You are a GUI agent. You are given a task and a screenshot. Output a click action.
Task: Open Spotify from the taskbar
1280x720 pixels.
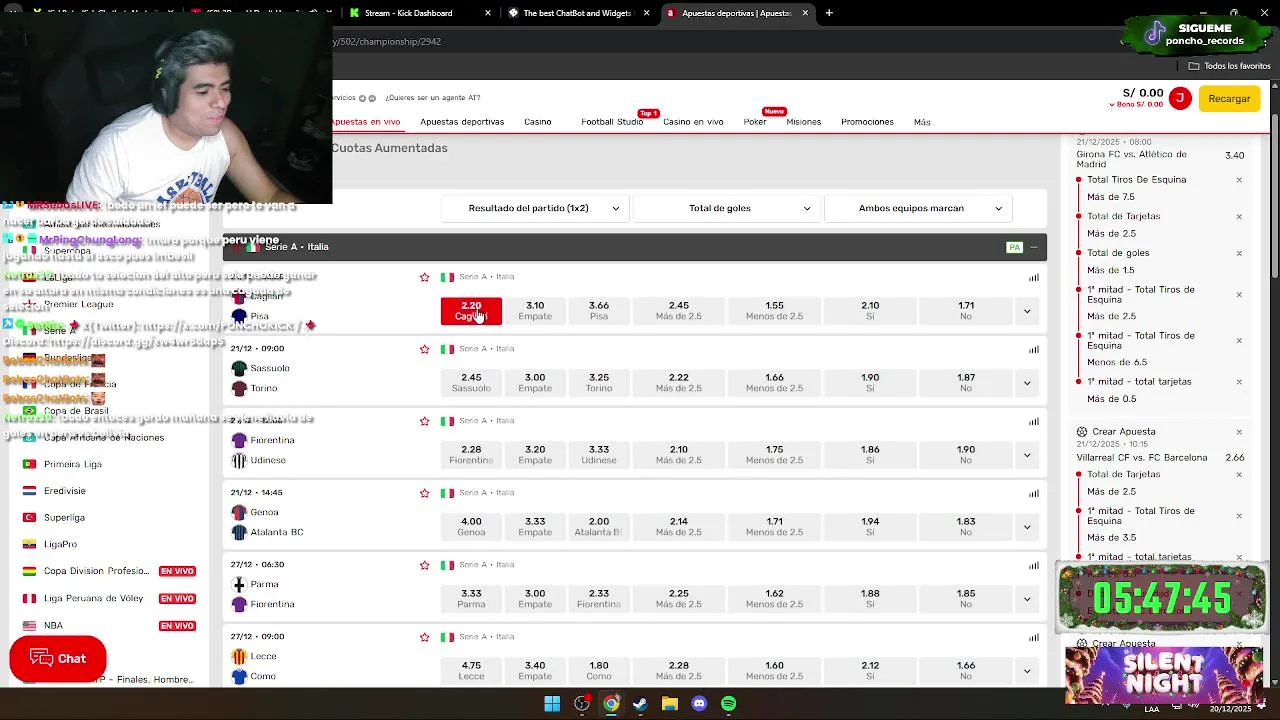(728, 704)
